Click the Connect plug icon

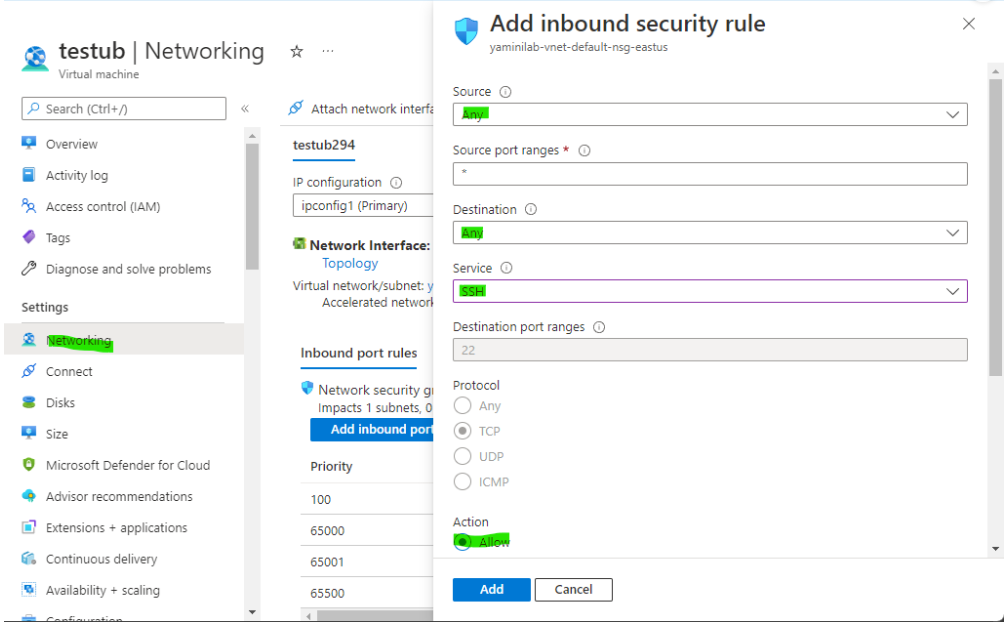(x=29, y=371)
